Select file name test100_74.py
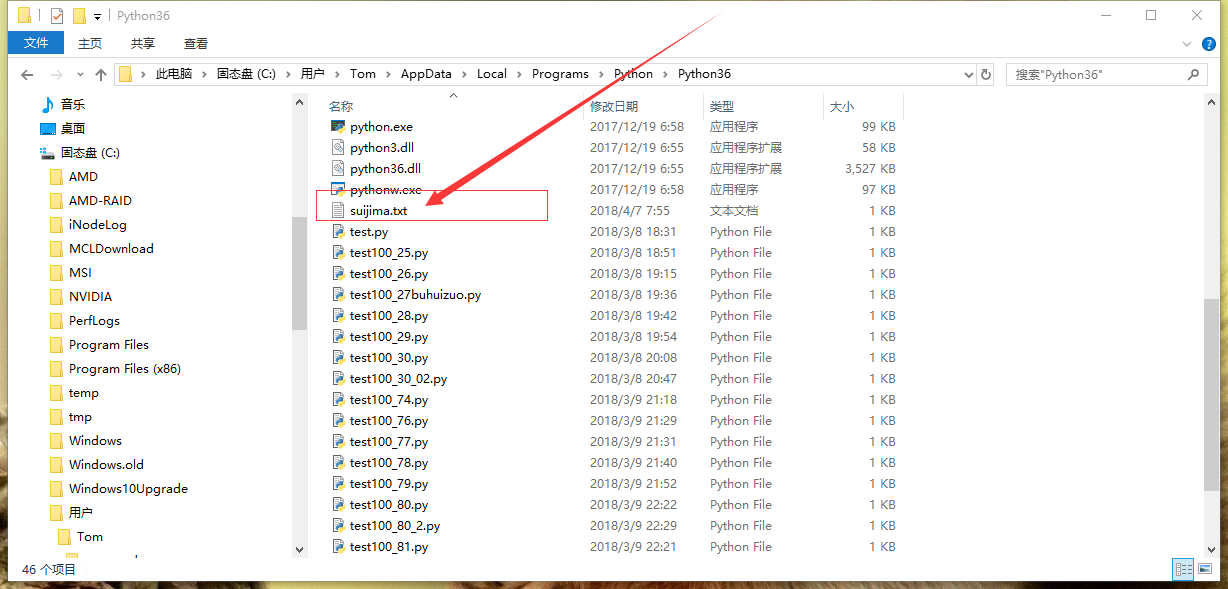 click(389, 400)
